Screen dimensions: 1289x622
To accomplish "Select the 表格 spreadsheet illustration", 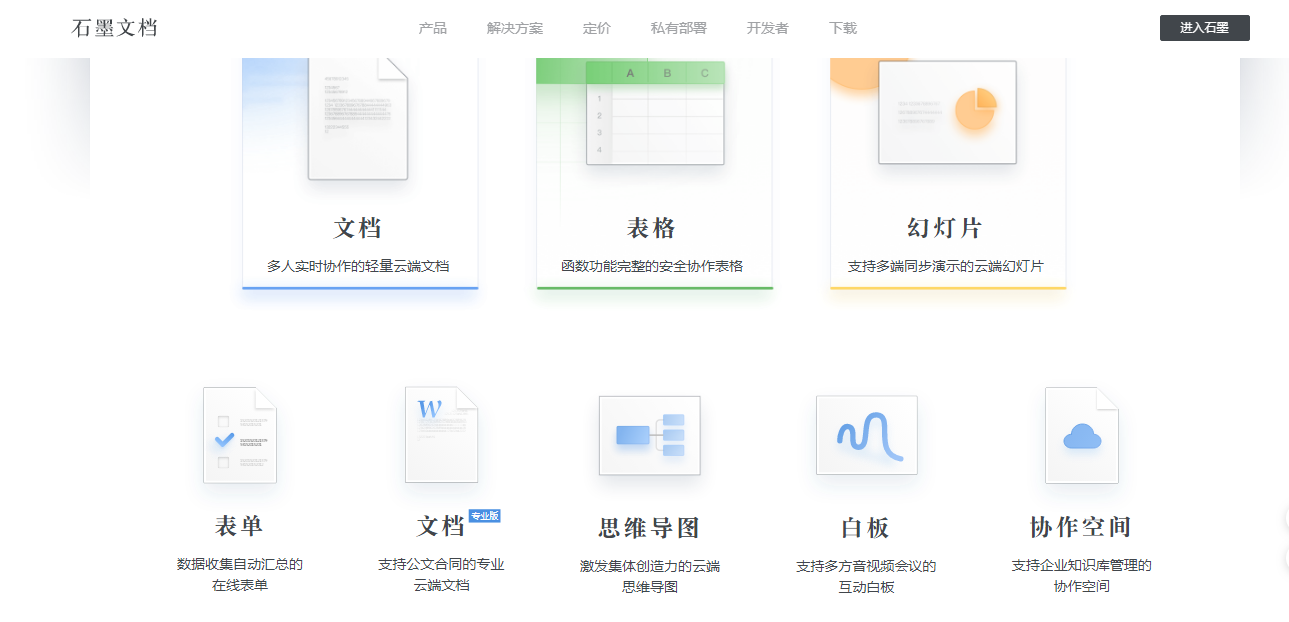I will click(655, 112).
